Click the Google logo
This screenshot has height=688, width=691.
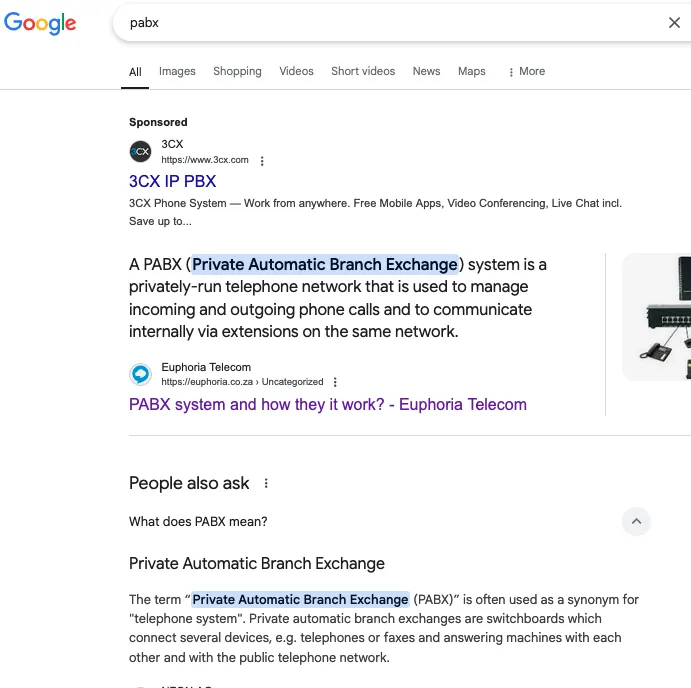click(40, 23)
